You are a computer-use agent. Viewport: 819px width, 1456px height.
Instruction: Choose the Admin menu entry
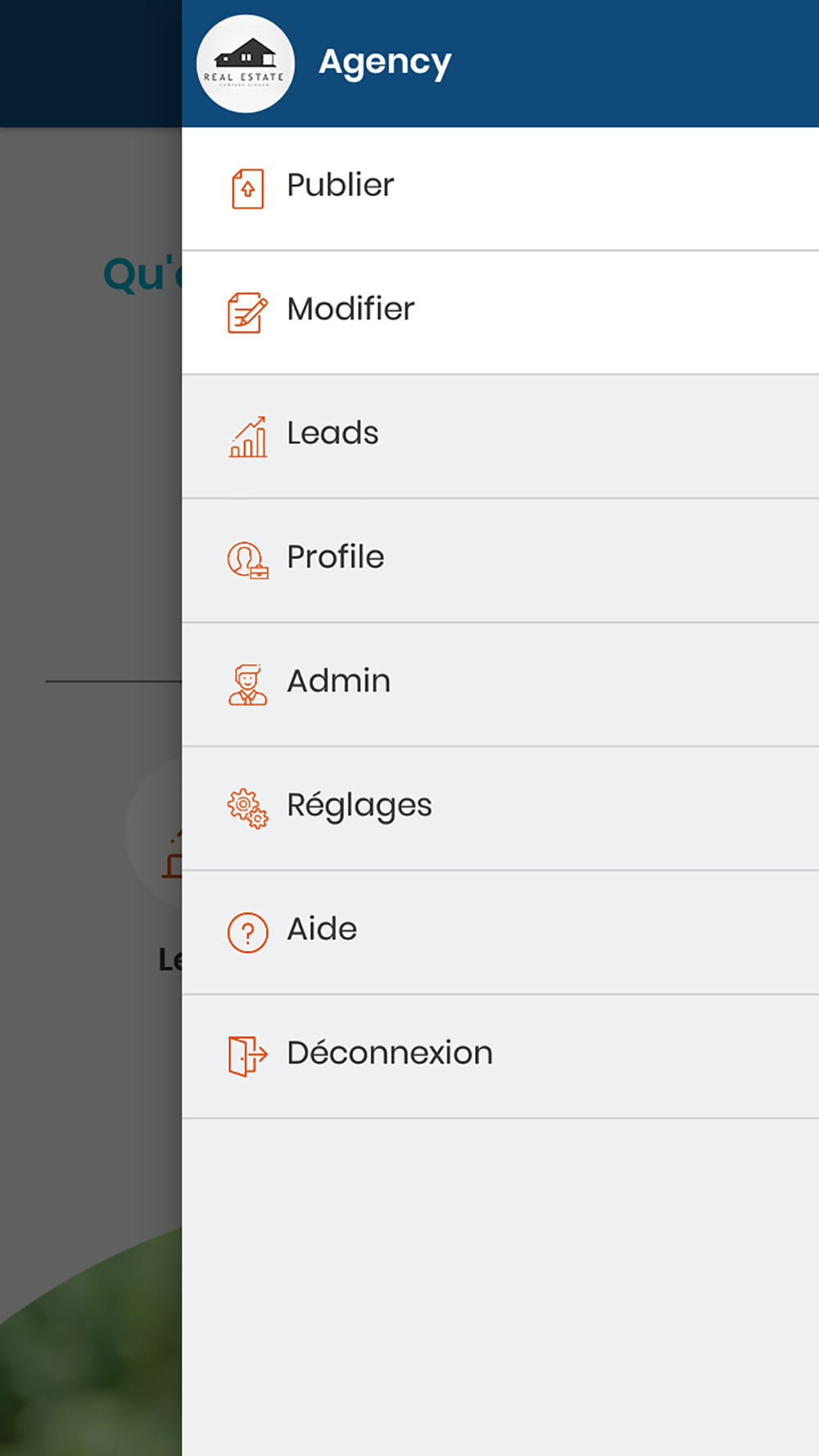tap(500, 685)
